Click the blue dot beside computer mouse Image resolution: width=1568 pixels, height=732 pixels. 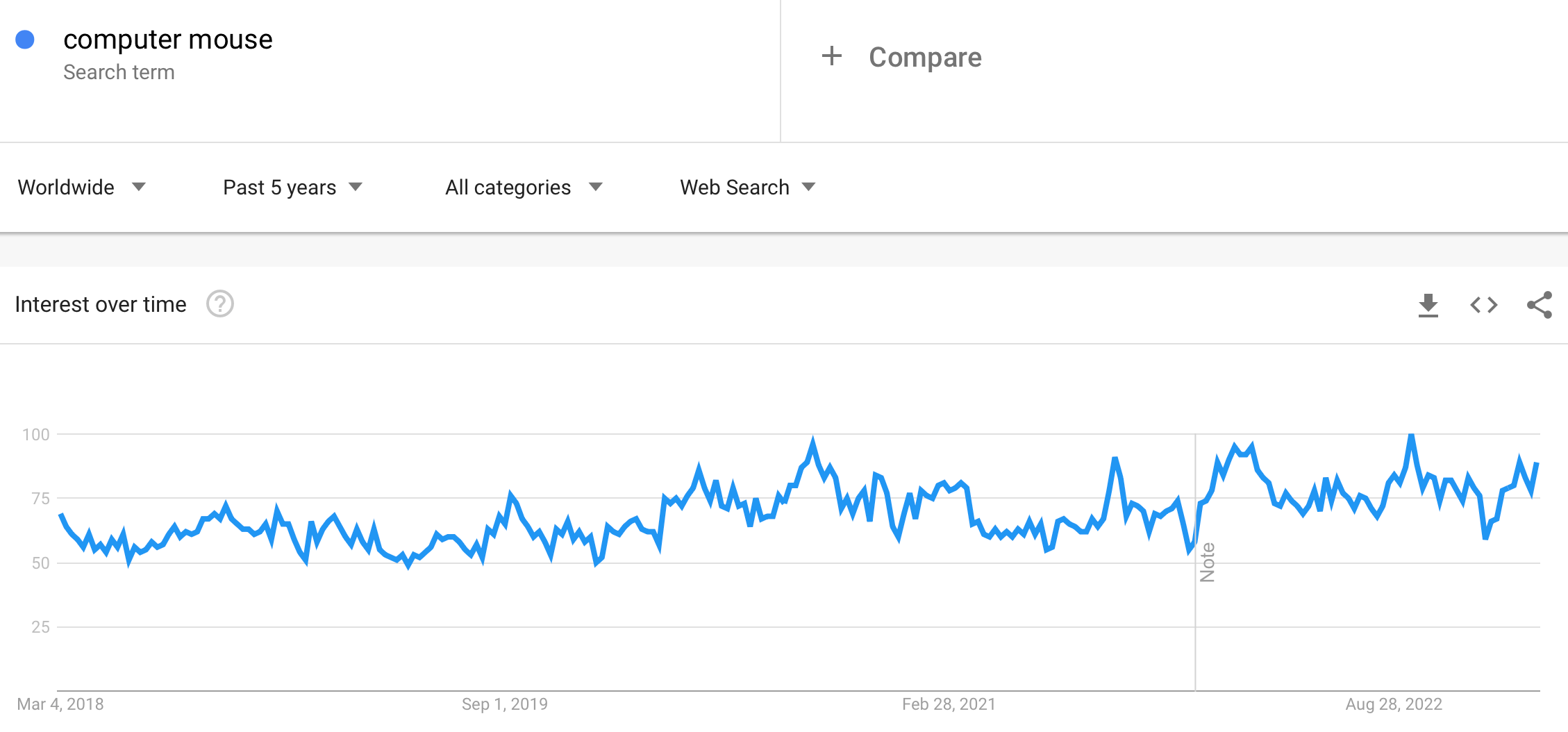[25, 40]
